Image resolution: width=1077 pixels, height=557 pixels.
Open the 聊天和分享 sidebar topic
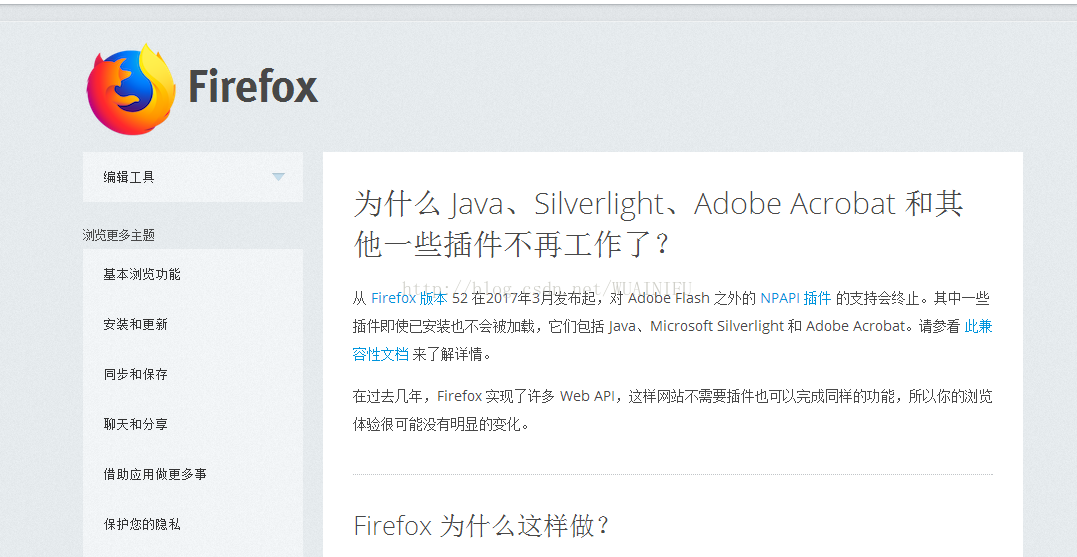pos(135,424)
